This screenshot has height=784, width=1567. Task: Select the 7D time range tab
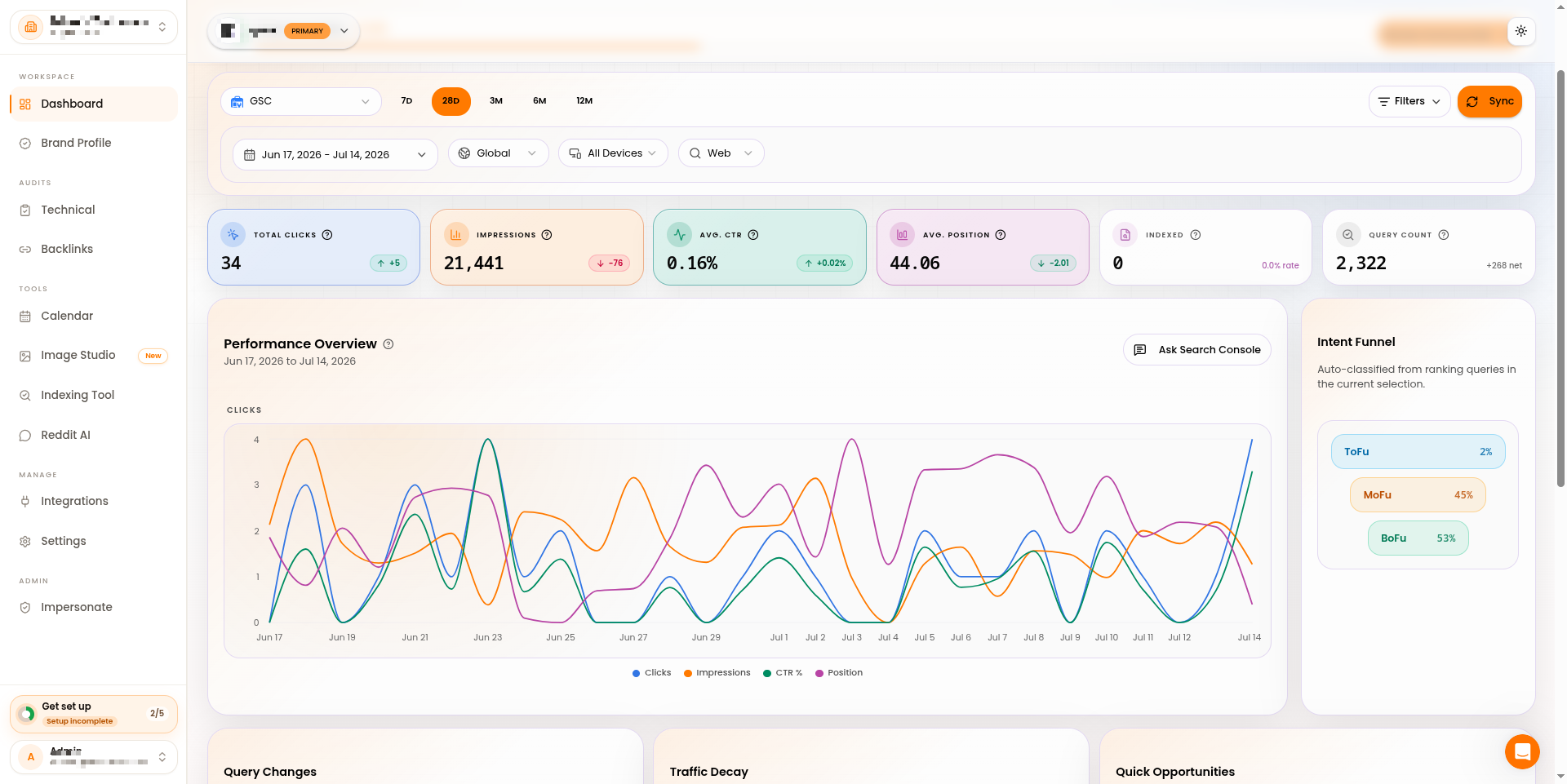click(x=406, y=101)
